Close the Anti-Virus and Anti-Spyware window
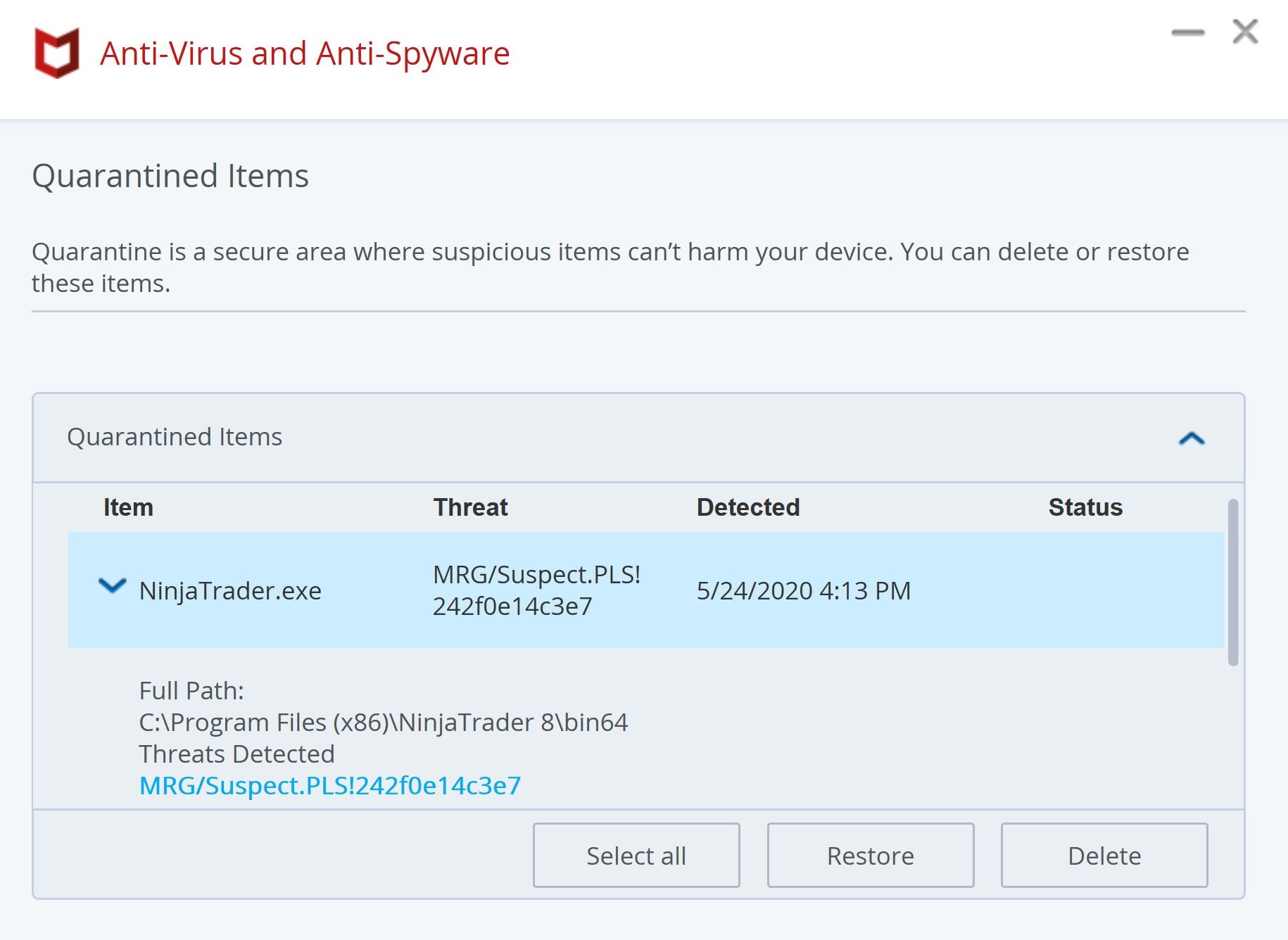 tap(1245, 32)
